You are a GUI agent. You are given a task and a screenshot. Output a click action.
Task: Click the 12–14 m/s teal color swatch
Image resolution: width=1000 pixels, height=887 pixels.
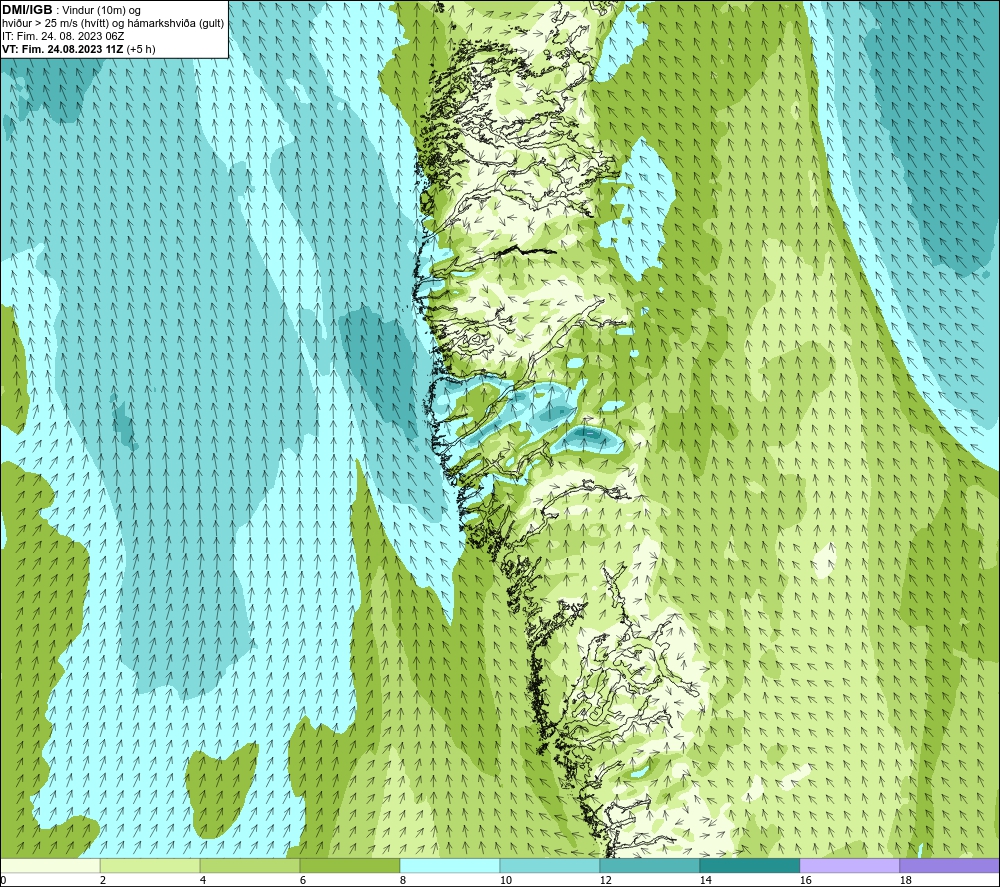650,865
